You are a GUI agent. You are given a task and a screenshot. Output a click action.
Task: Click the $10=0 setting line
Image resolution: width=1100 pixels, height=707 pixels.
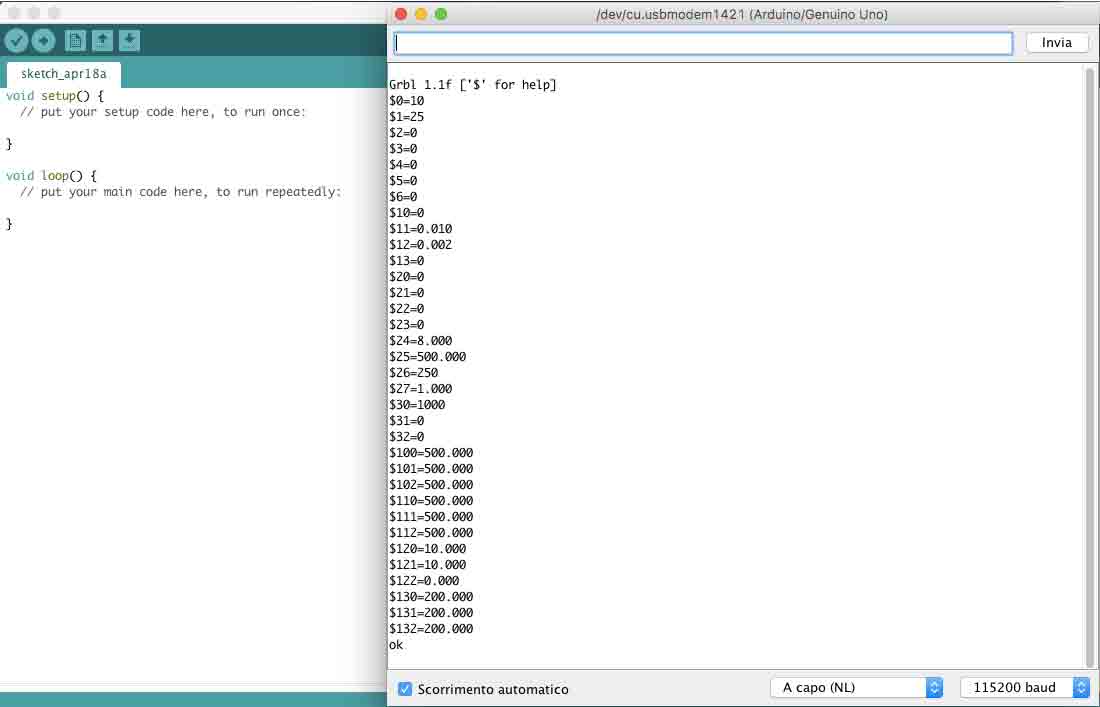(407, 213)
